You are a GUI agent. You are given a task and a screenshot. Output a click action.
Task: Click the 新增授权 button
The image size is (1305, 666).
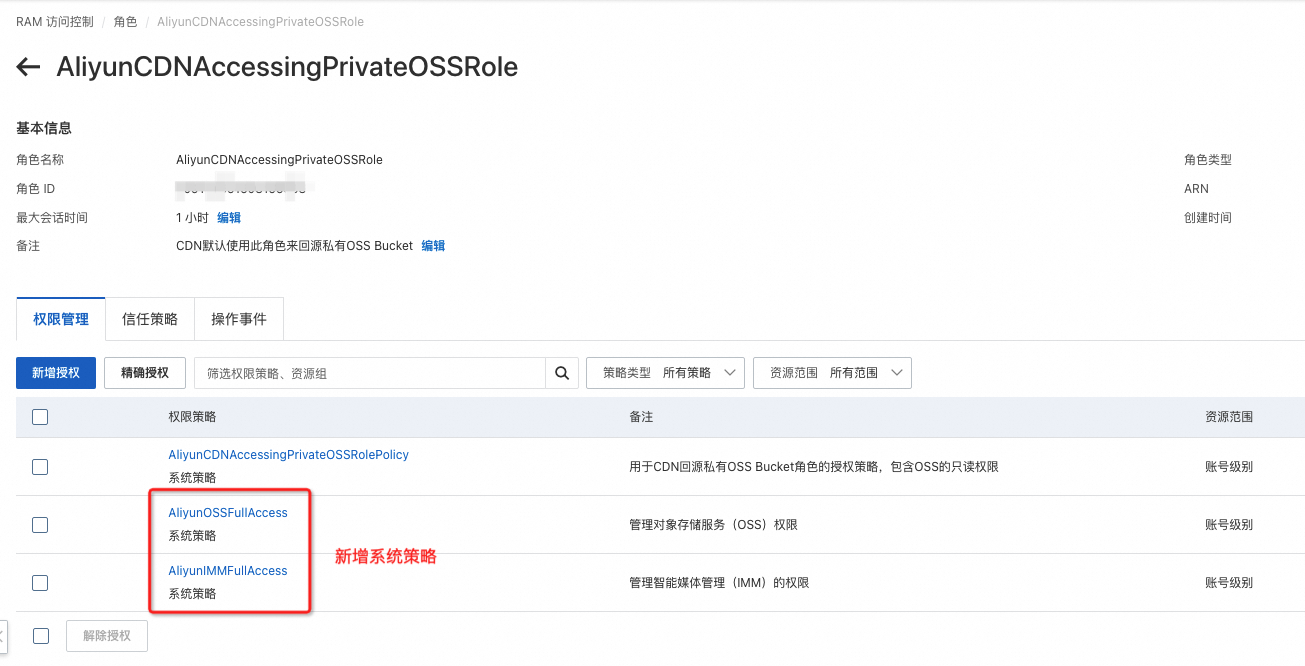click(56, 373)
